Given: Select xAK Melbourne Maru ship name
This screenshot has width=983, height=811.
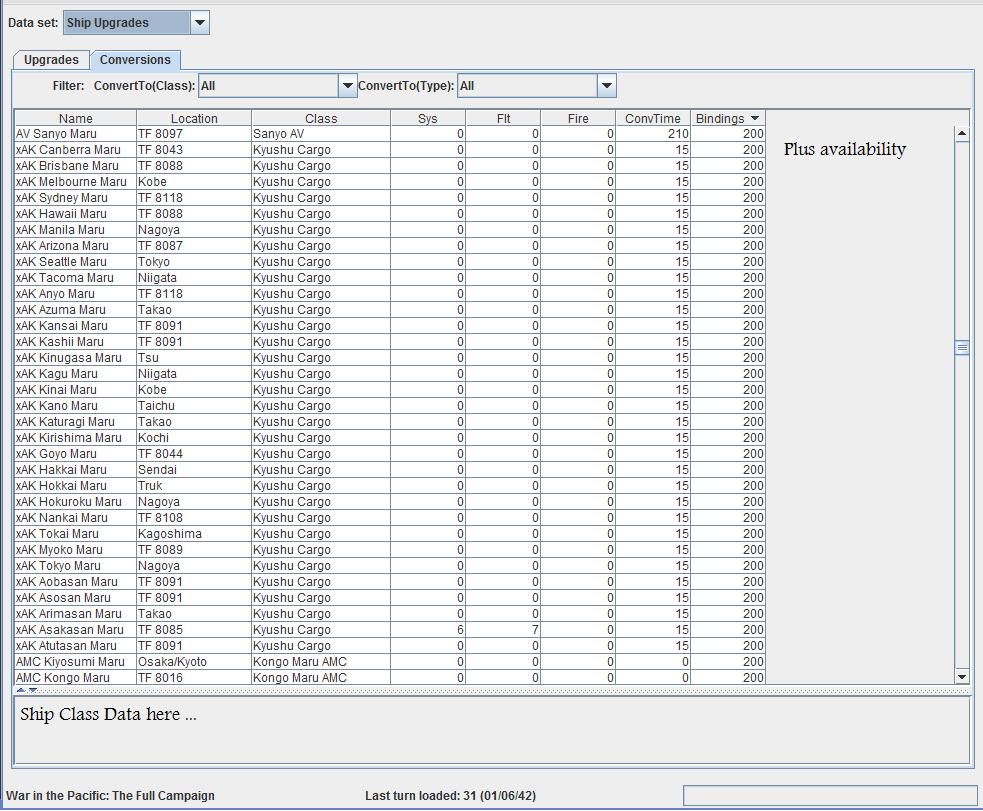Looking at the screenshot, I should (x=71, y=182).
